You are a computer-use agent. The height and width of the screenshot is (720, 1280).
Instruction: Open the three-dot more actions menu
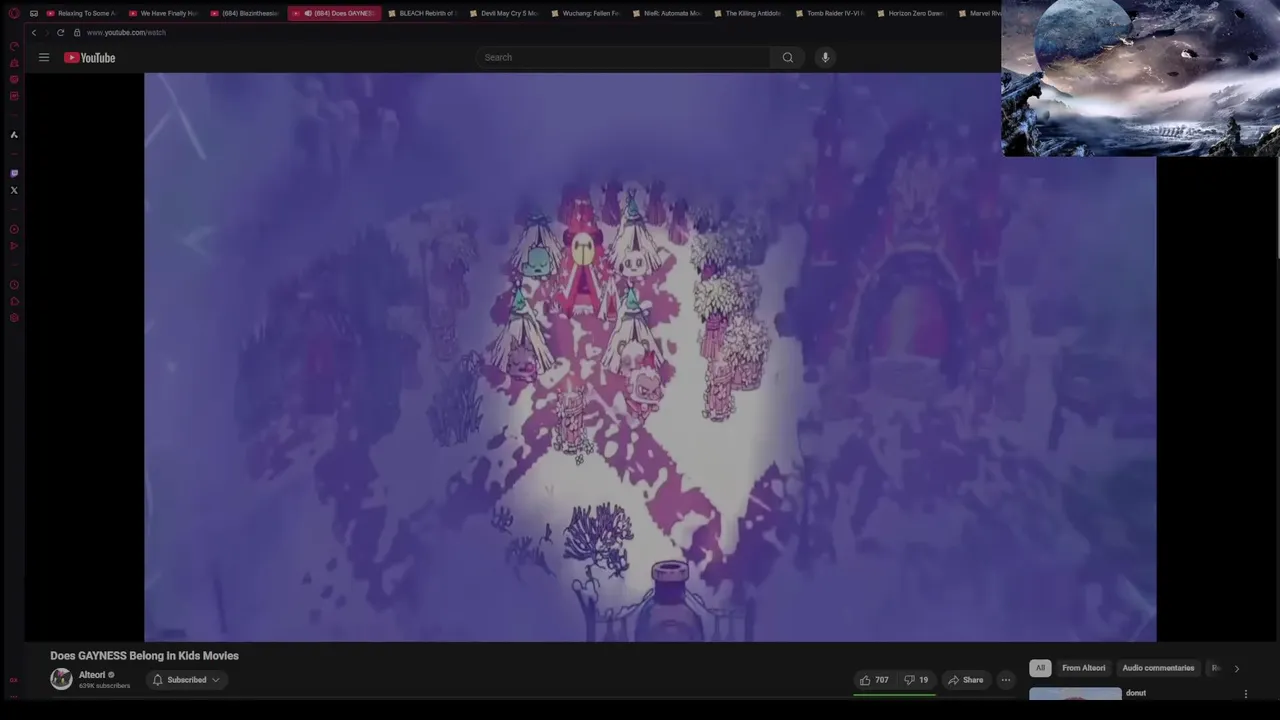1006,680
